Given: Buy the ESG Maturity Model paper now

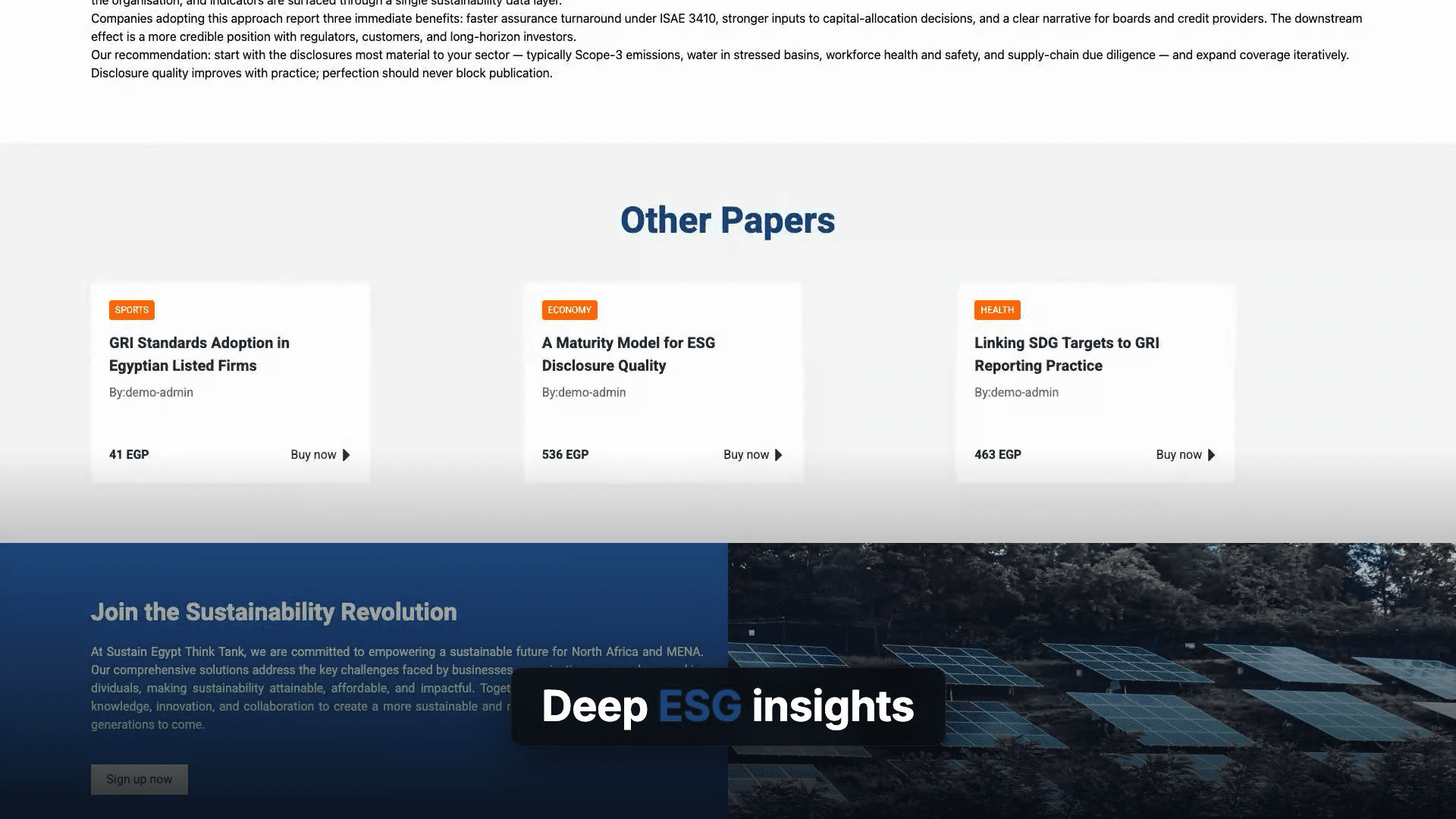Looking at the screenshot, I should click(x=753, y=455).
